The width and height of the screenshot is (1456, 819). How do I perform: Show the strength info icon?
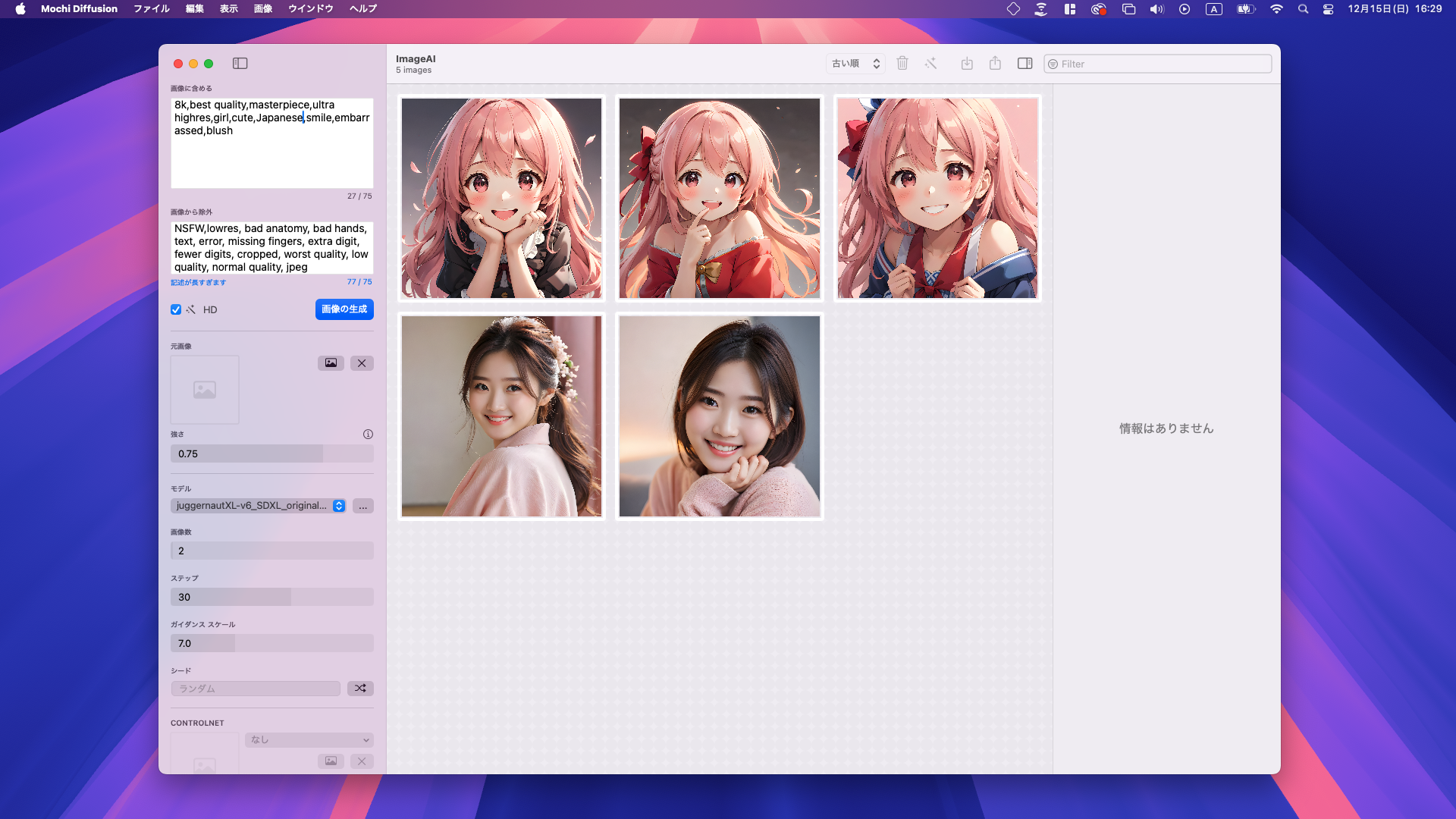pos(368,435)
